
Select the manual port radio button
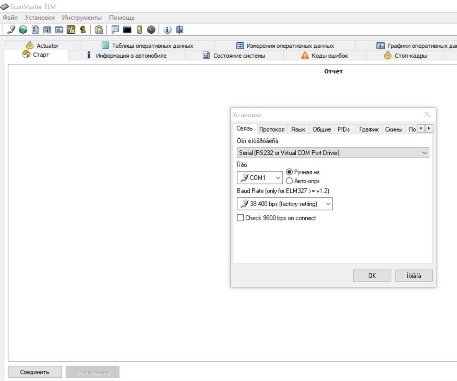pyautogui.click(x=289, y=172)
